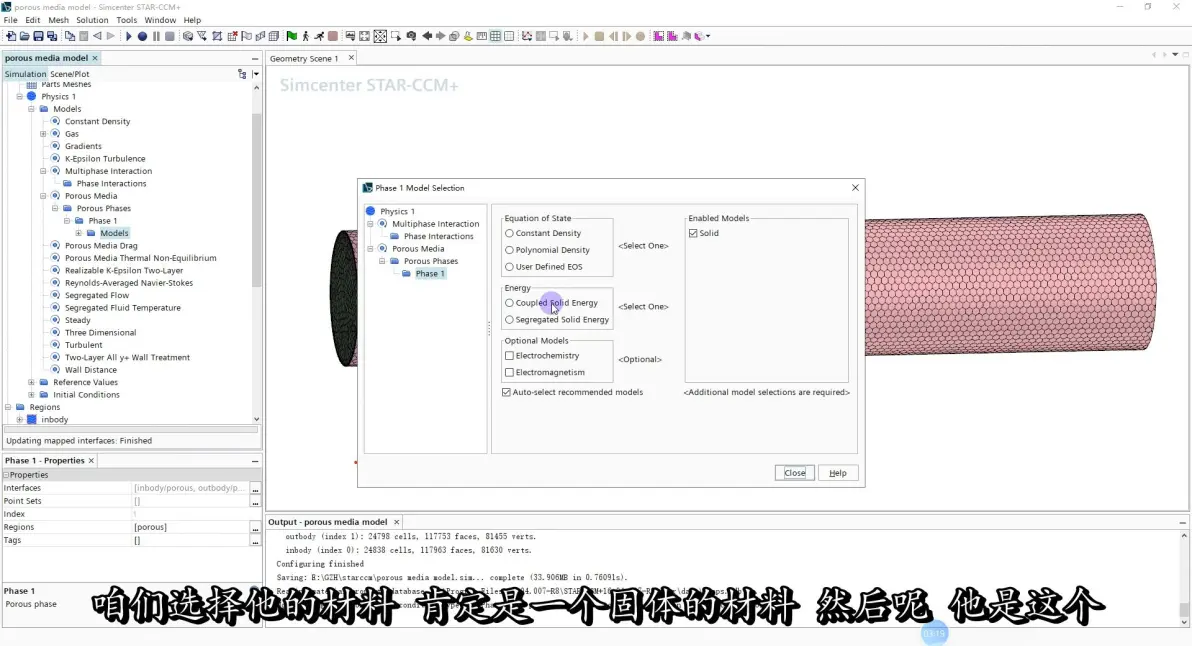Click the pause simulation toolbar icon
This screenshot has height=646, width=1192.
click(x=156, y=36)
